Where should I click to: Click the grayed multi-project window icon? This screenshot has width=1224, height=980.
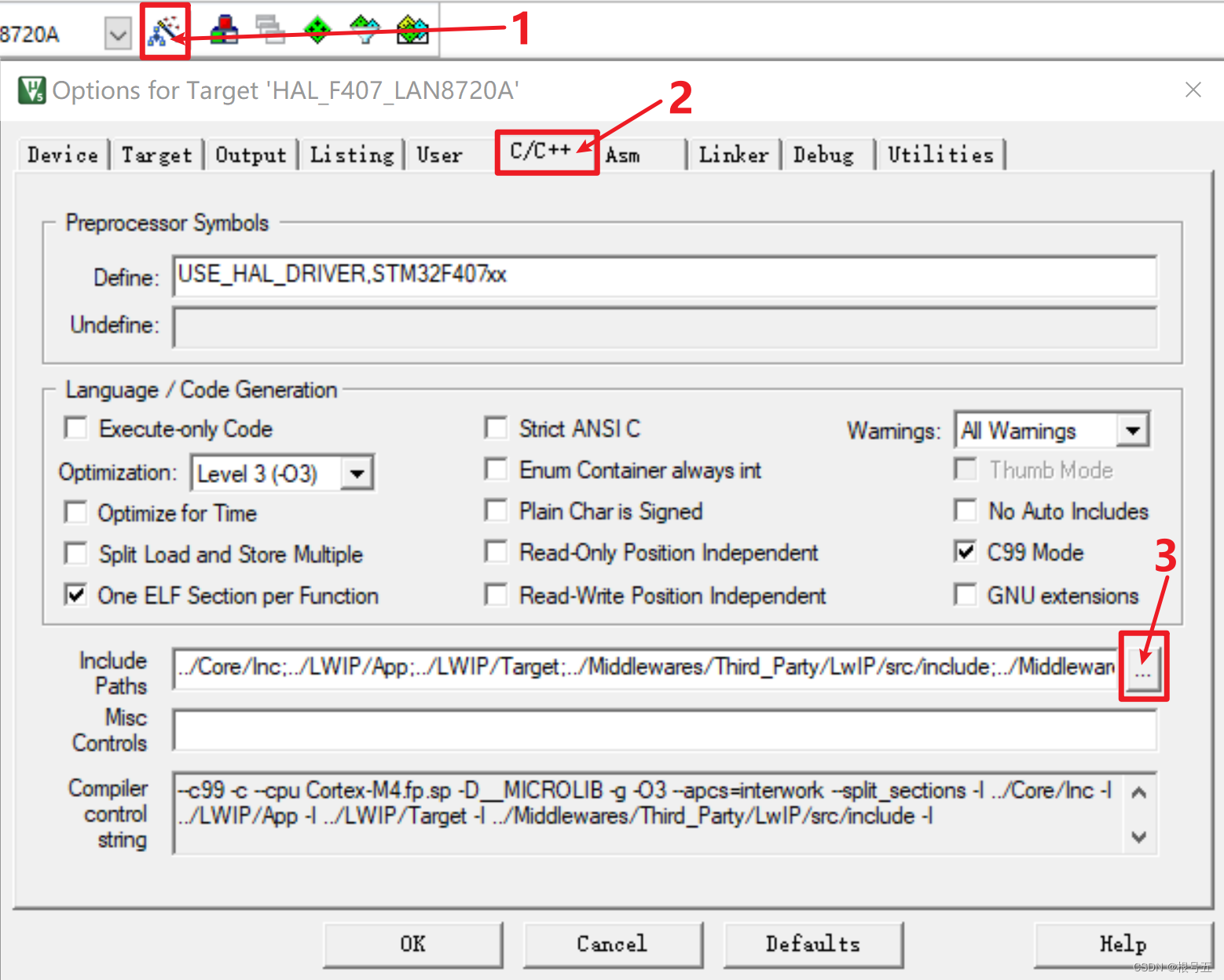(x=271, y=31)
